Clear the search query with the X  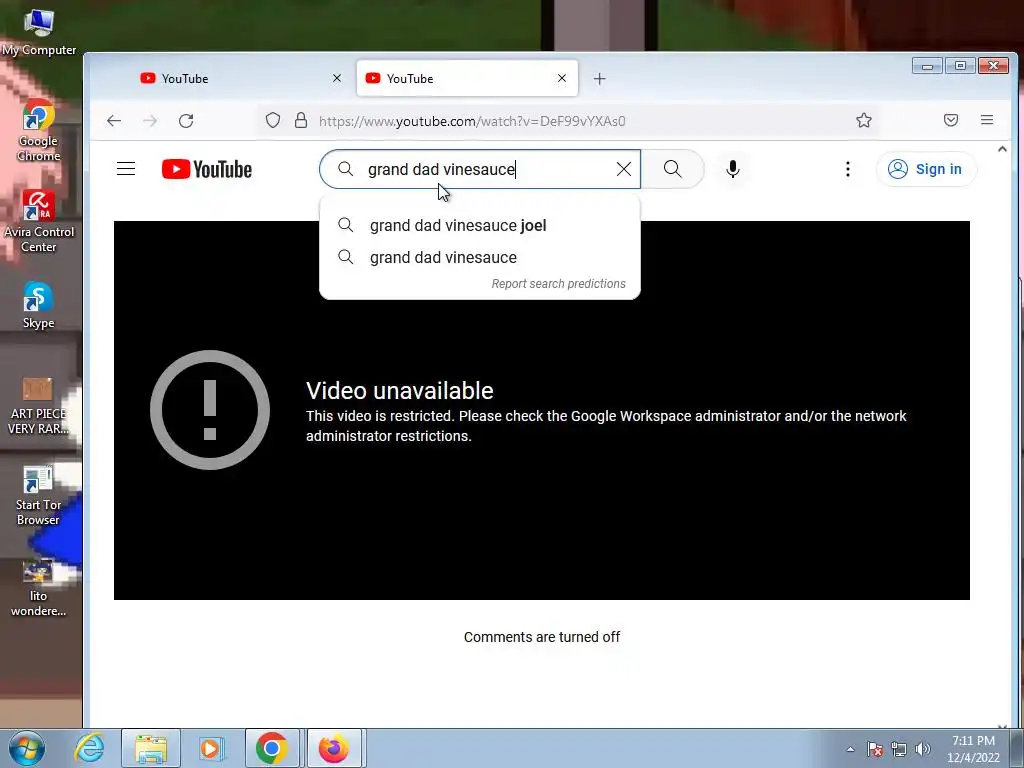624,169
